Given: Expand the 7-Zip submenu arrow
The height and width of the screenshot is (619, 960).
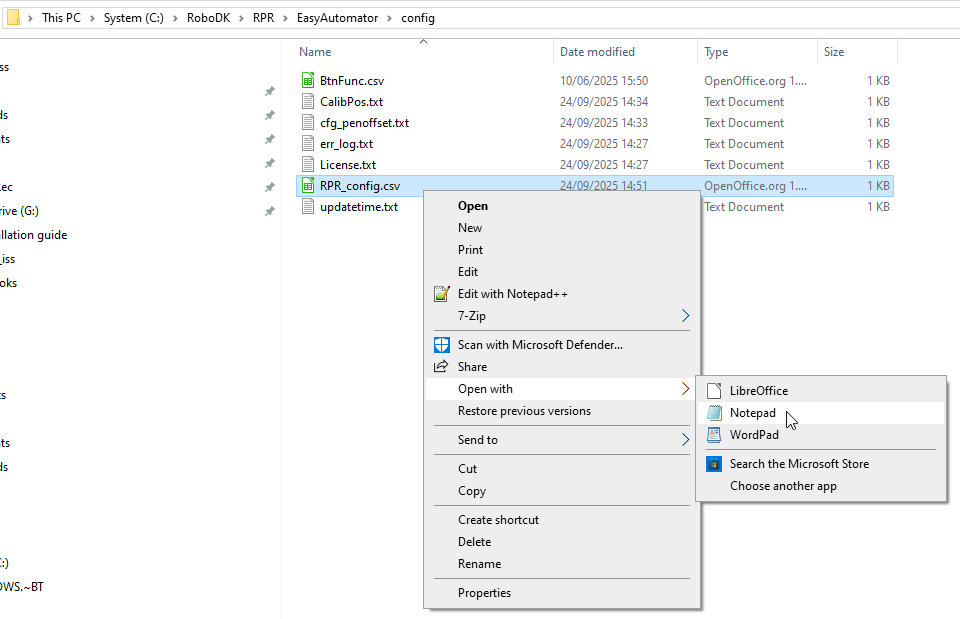Looking at the screenshot, I should coord(685,316).
